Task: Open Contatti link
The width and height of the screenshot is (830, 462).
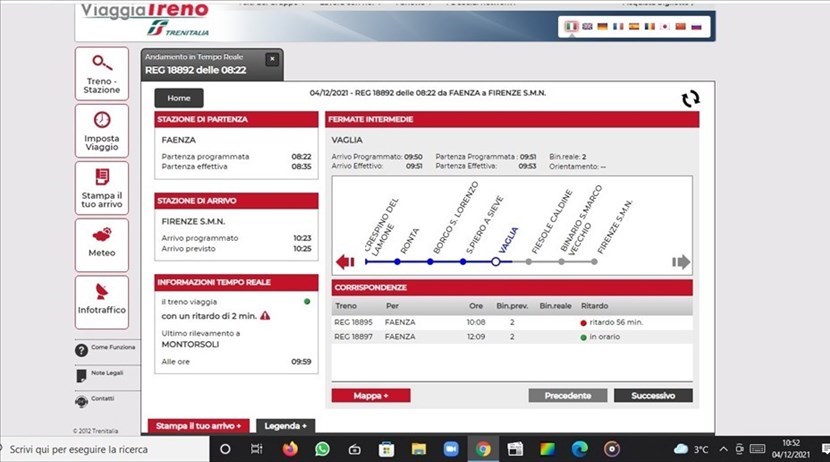Action: pyautogui.click(x=95, y=400)
